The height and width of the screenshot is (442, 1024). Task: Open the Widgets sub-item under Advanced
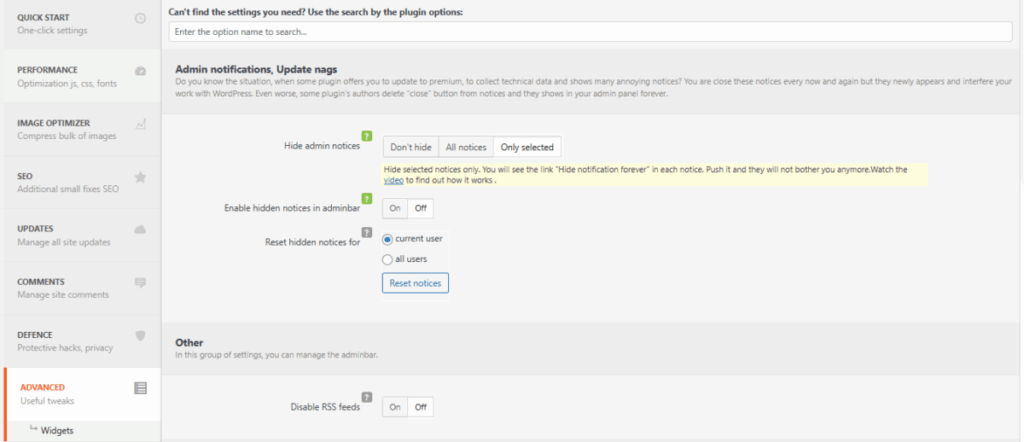pos(56,431)
